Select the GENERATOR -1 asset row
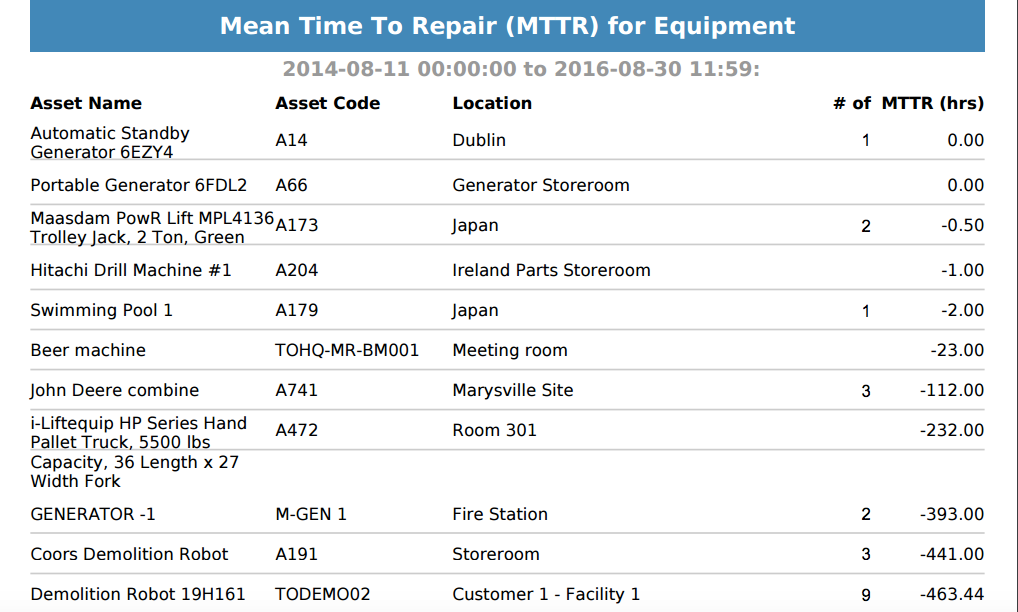 click(507, 515)
